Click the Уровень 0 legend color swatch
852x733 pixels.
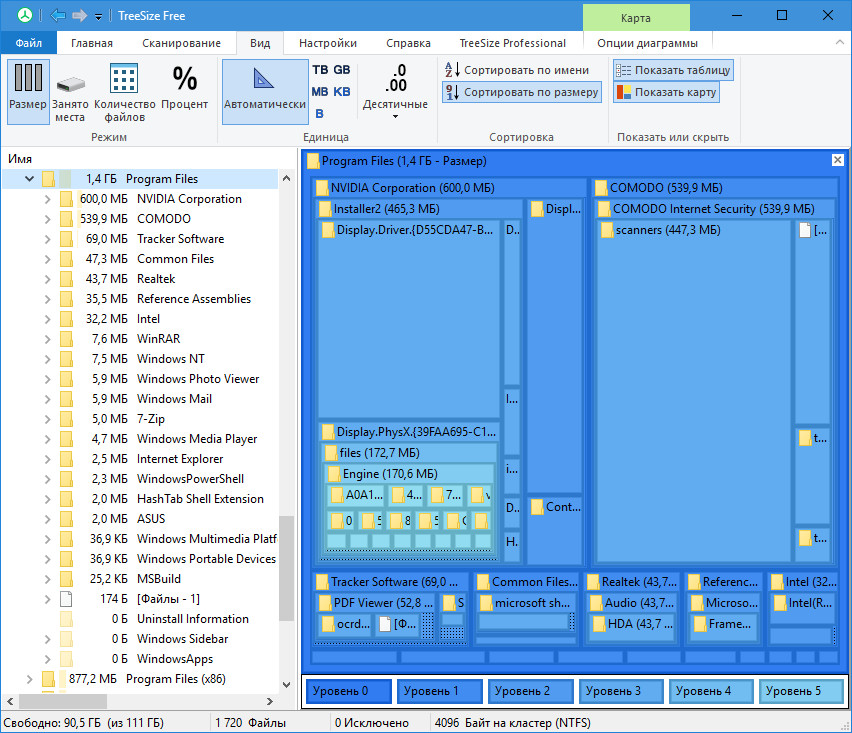(348, 691)
